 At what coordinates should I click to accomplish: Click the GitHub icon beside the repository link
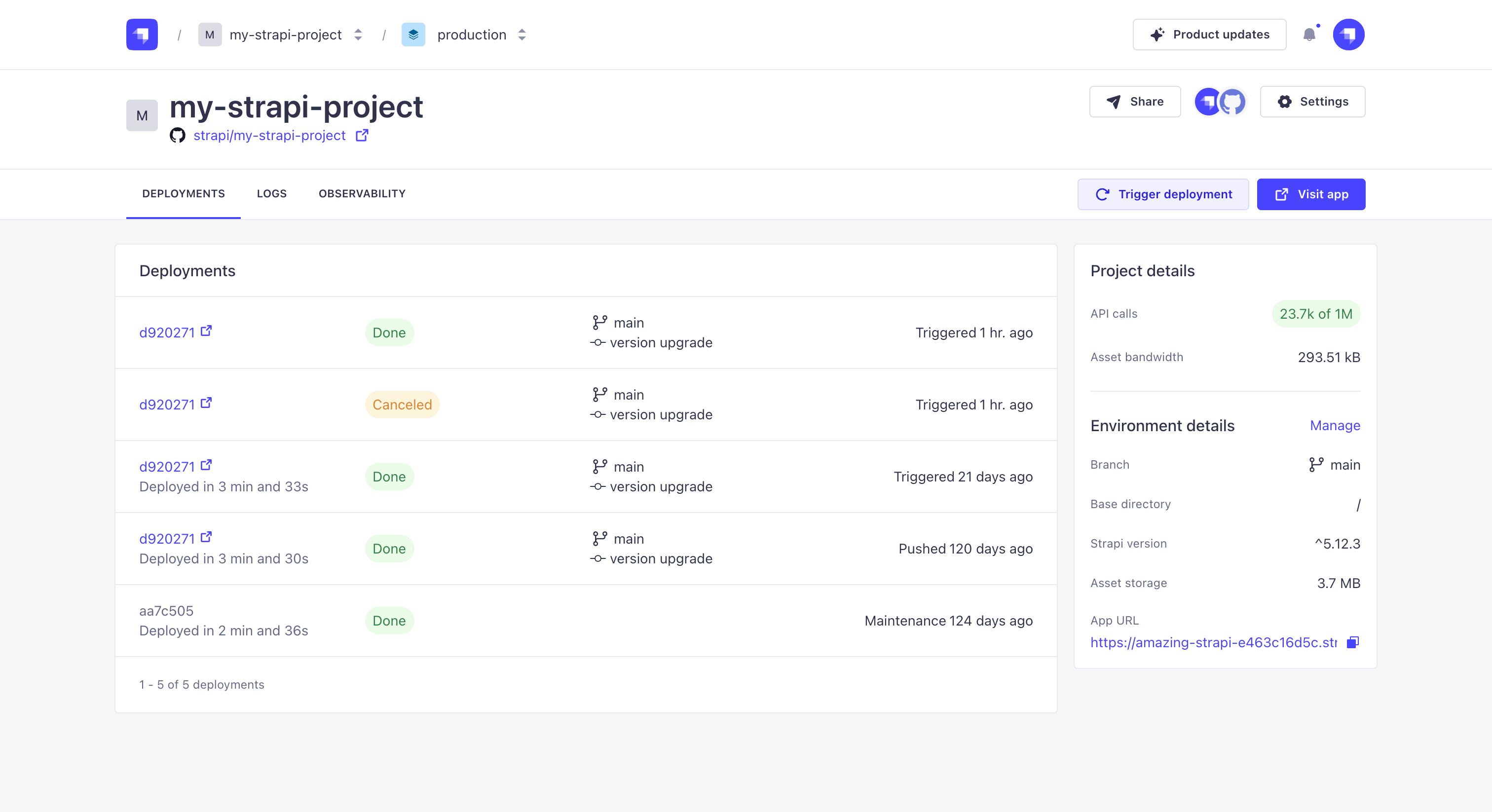[x=177, y=136]
